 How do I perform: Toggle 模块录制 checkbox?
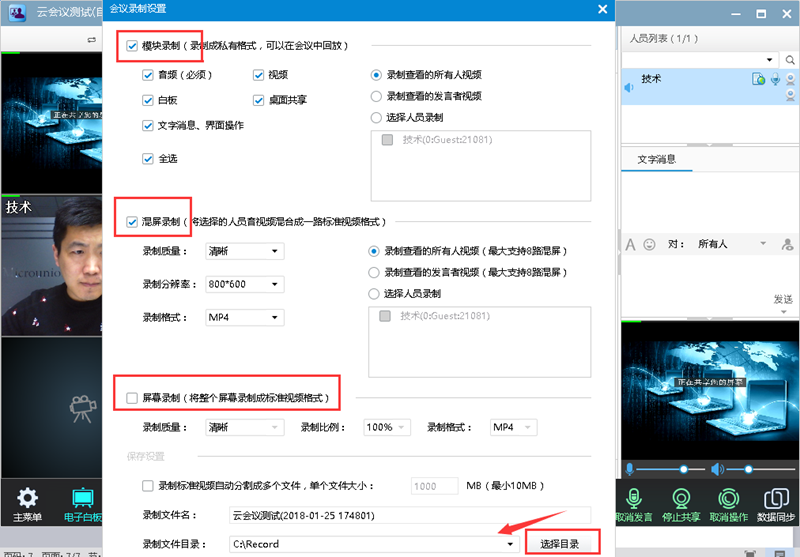[x=132, y=46]
